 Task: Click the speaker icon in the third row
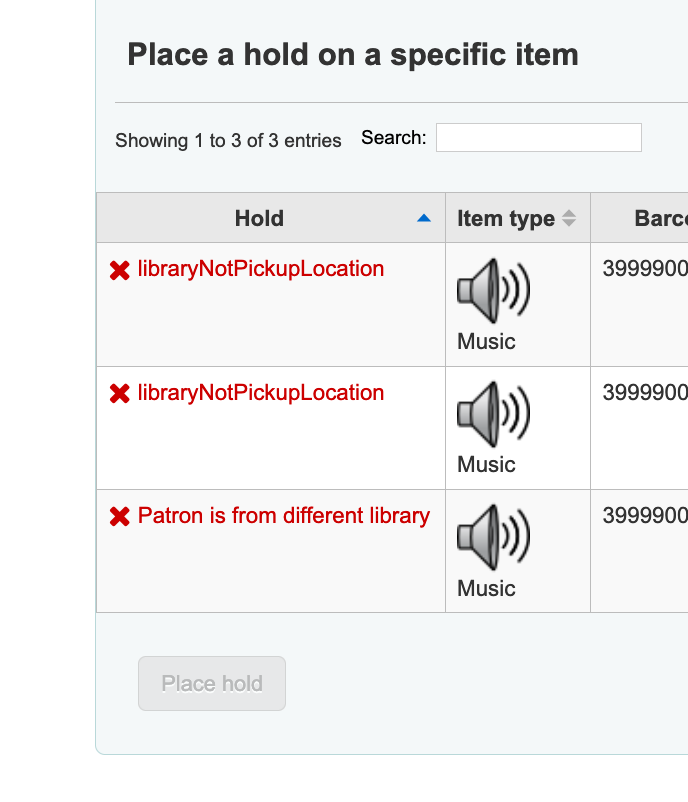click(493, 538)
